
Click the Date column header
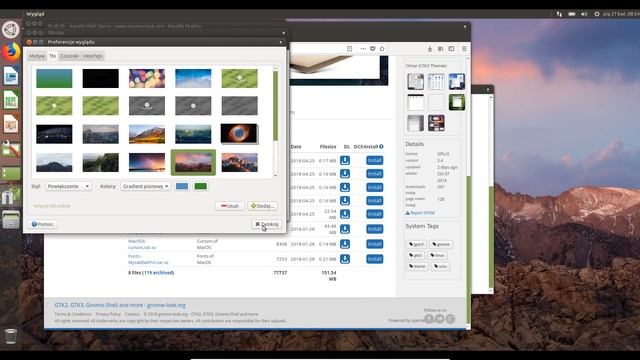click(296, 147)
